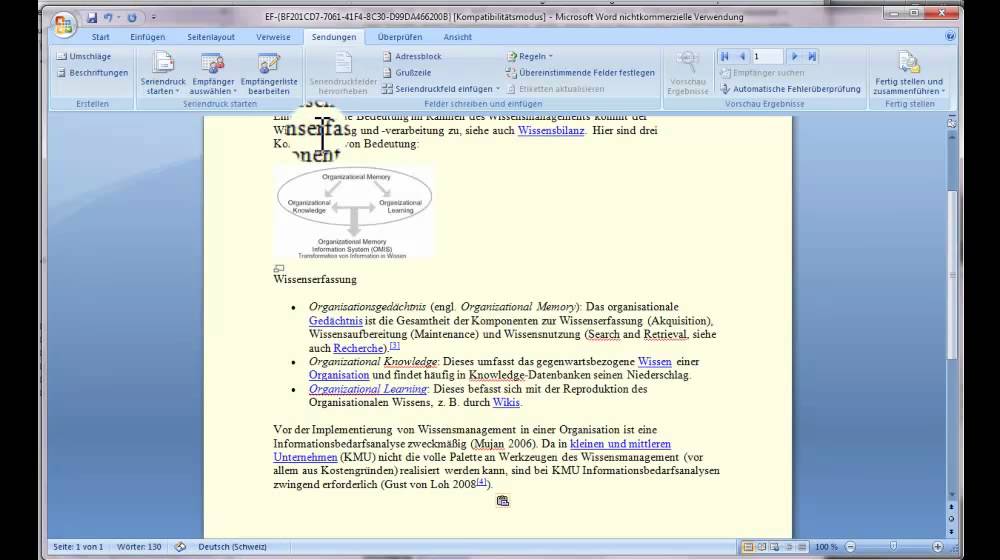Click Seriendruckfelder hervorheben icon
Screen dimensions: 1000x560
[x=343, y=73]
